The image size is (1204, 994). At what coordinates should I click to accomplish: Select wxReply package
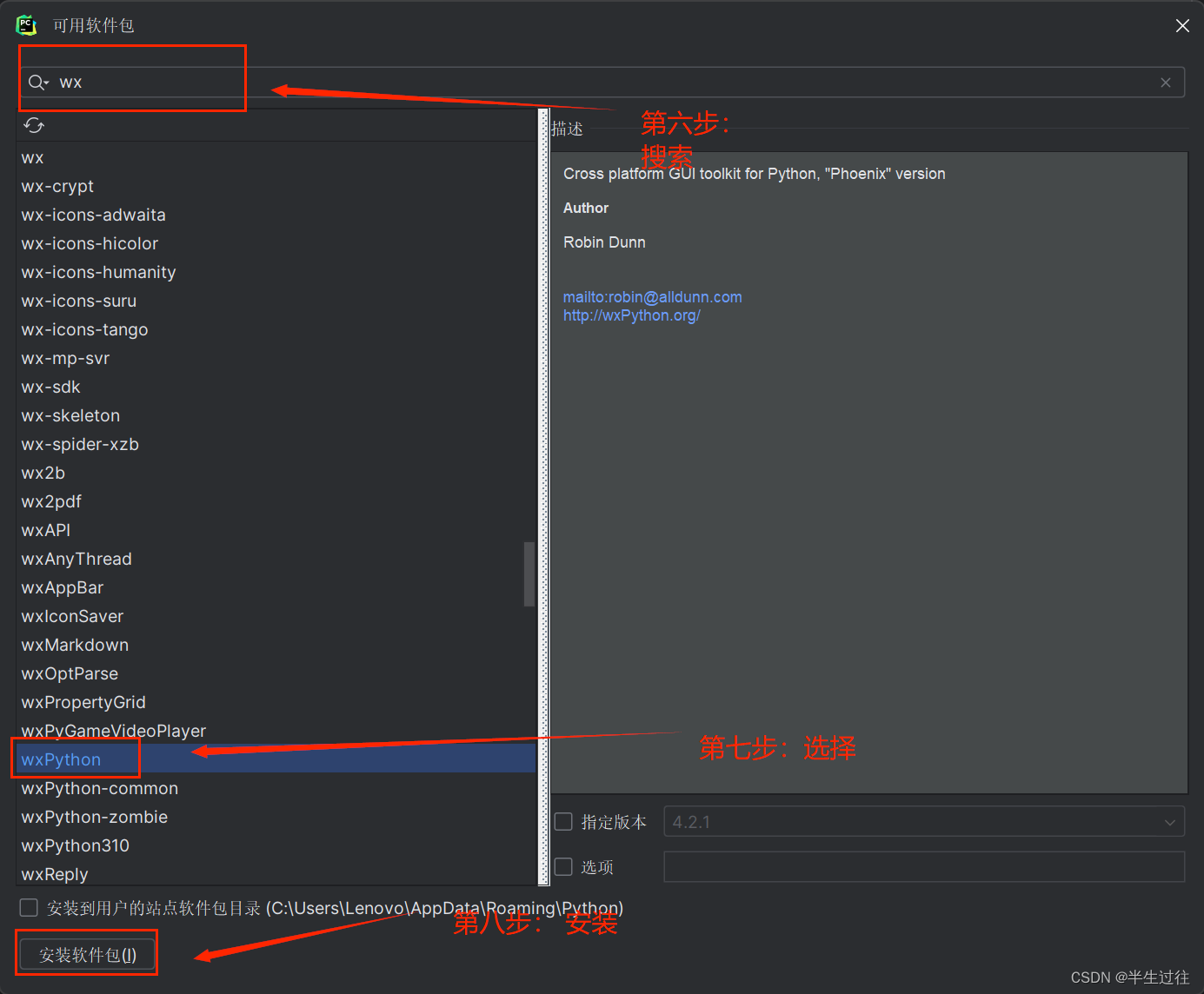point(276,874)
